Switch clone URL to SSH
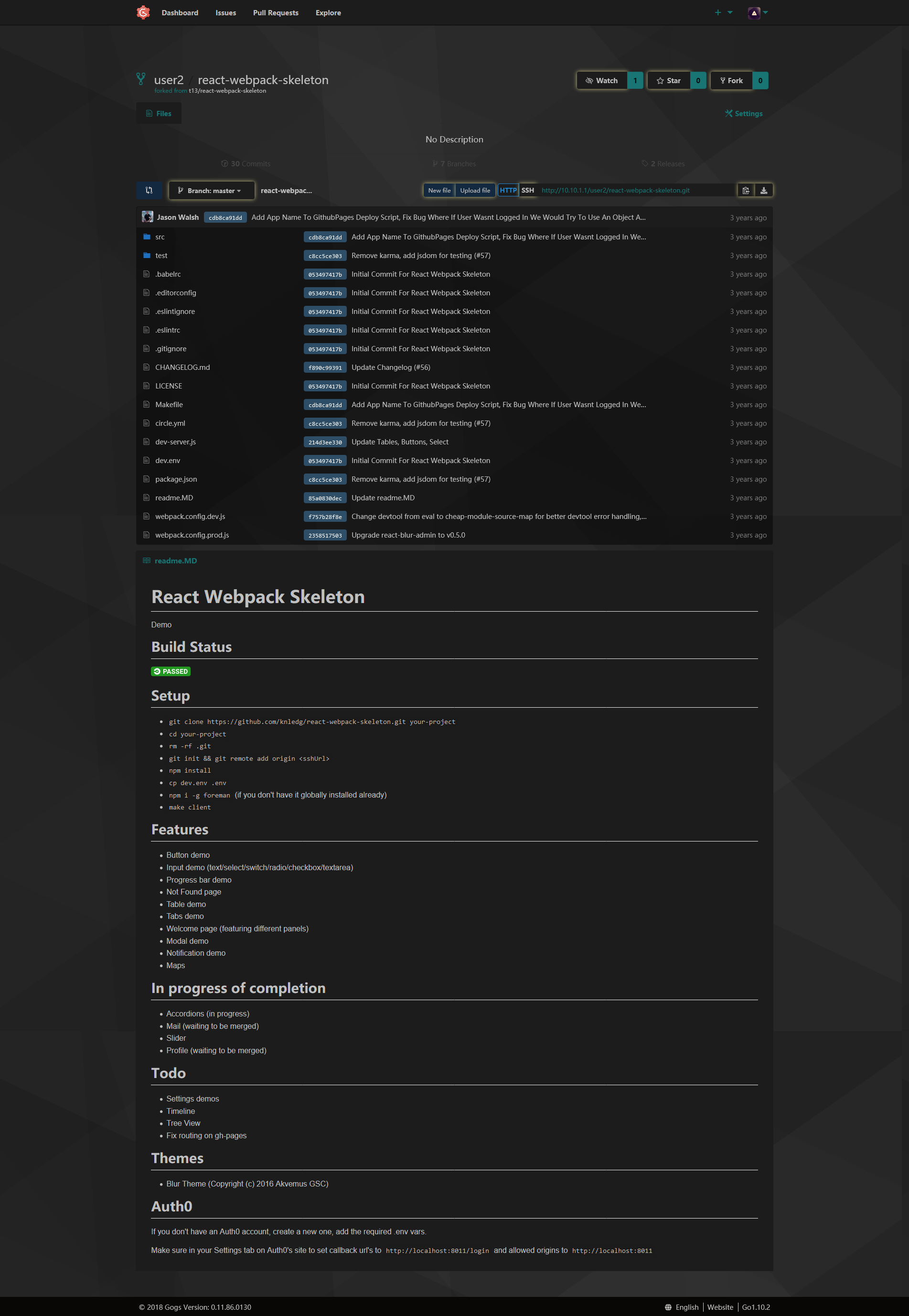 tap(527, 190)
